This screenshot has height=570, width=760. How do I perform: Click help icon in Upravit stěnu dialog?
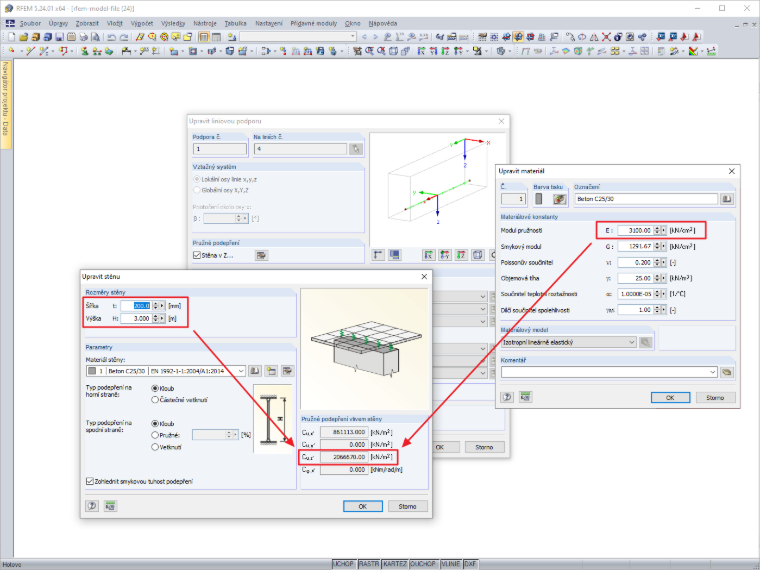click(x=92, y=506)
